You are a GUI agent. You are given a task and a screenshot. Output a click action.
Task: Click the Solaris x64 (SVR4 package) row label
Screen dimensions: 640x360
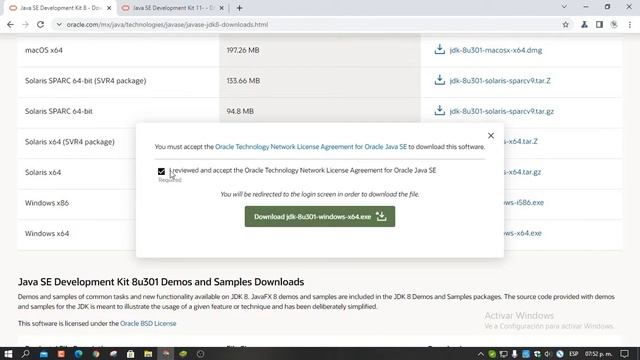(x=70, y=142)
